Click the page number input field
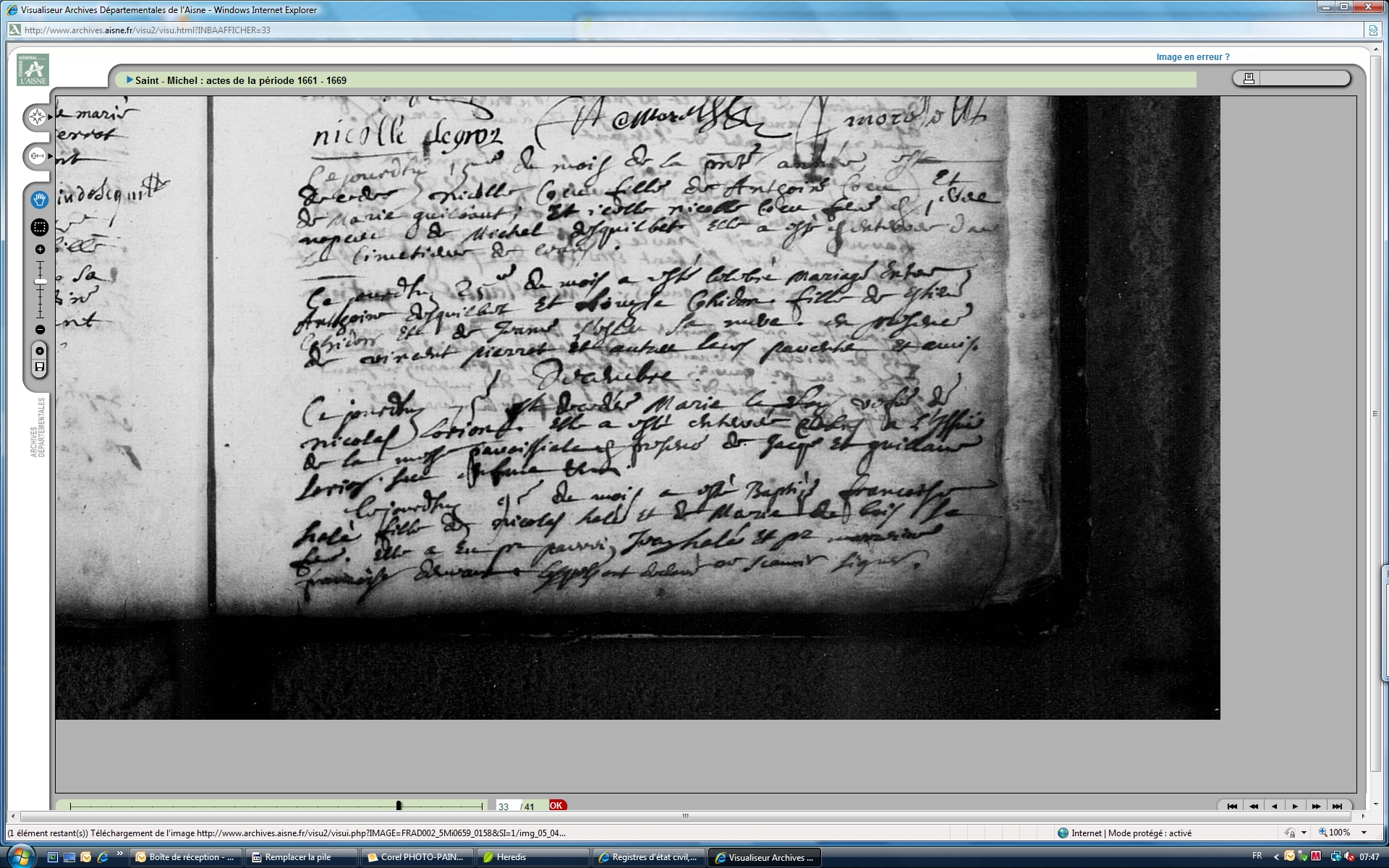Viewport: 1389px width, 868px height. (x=505, y=806)
